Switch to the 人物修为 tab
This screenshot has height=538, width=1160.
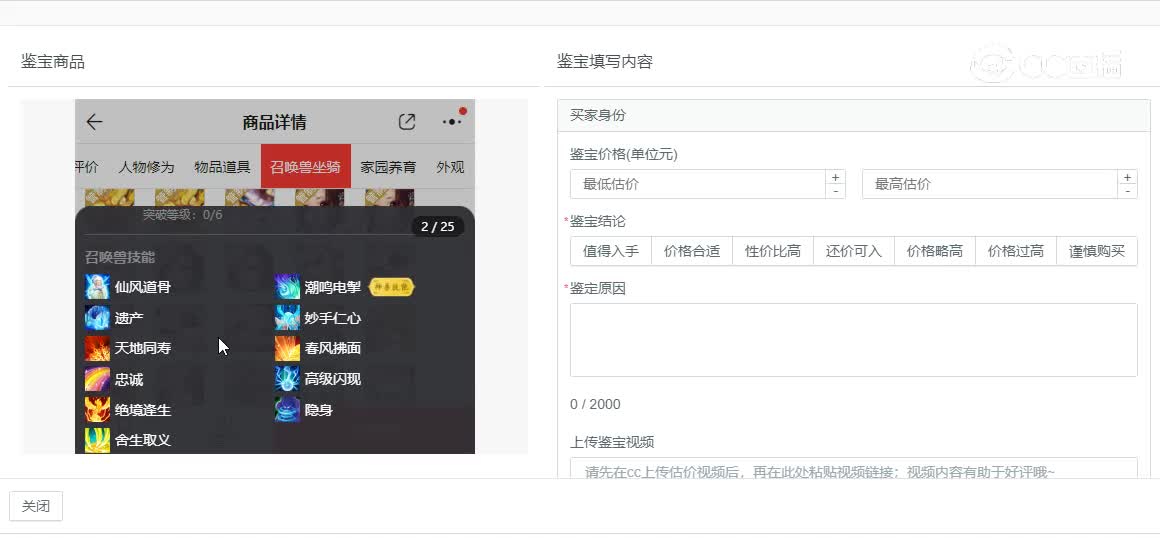(146, 167)
